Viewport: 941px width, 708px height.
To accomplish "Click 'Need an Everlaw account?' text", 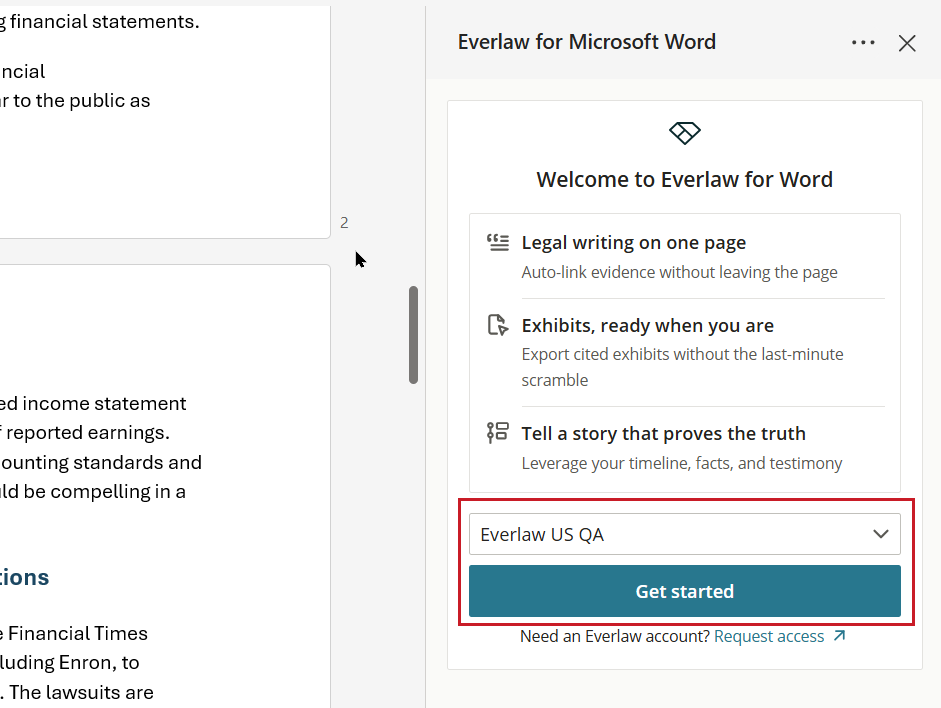I will [615, 636].
